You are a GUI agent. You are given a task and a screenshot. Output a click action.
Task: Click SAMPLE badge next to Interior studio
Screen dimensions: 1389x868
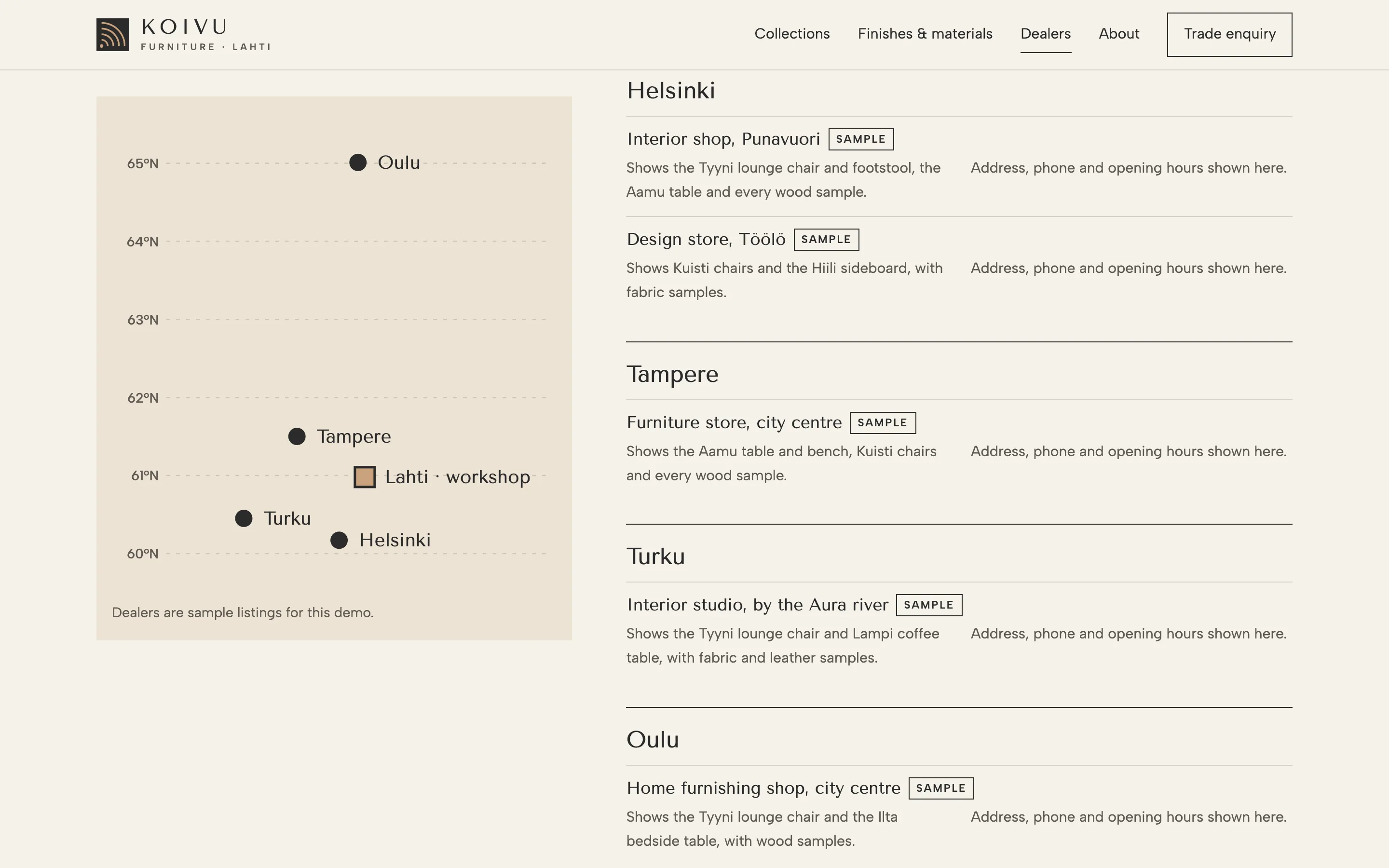point(929,605)
